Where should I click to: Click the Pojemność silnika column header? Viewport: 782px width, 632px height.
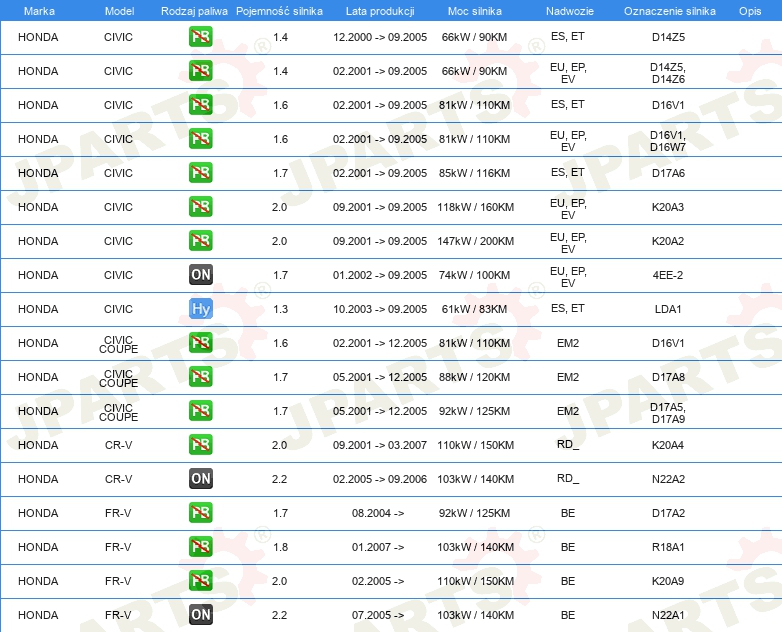pos(279,11)
